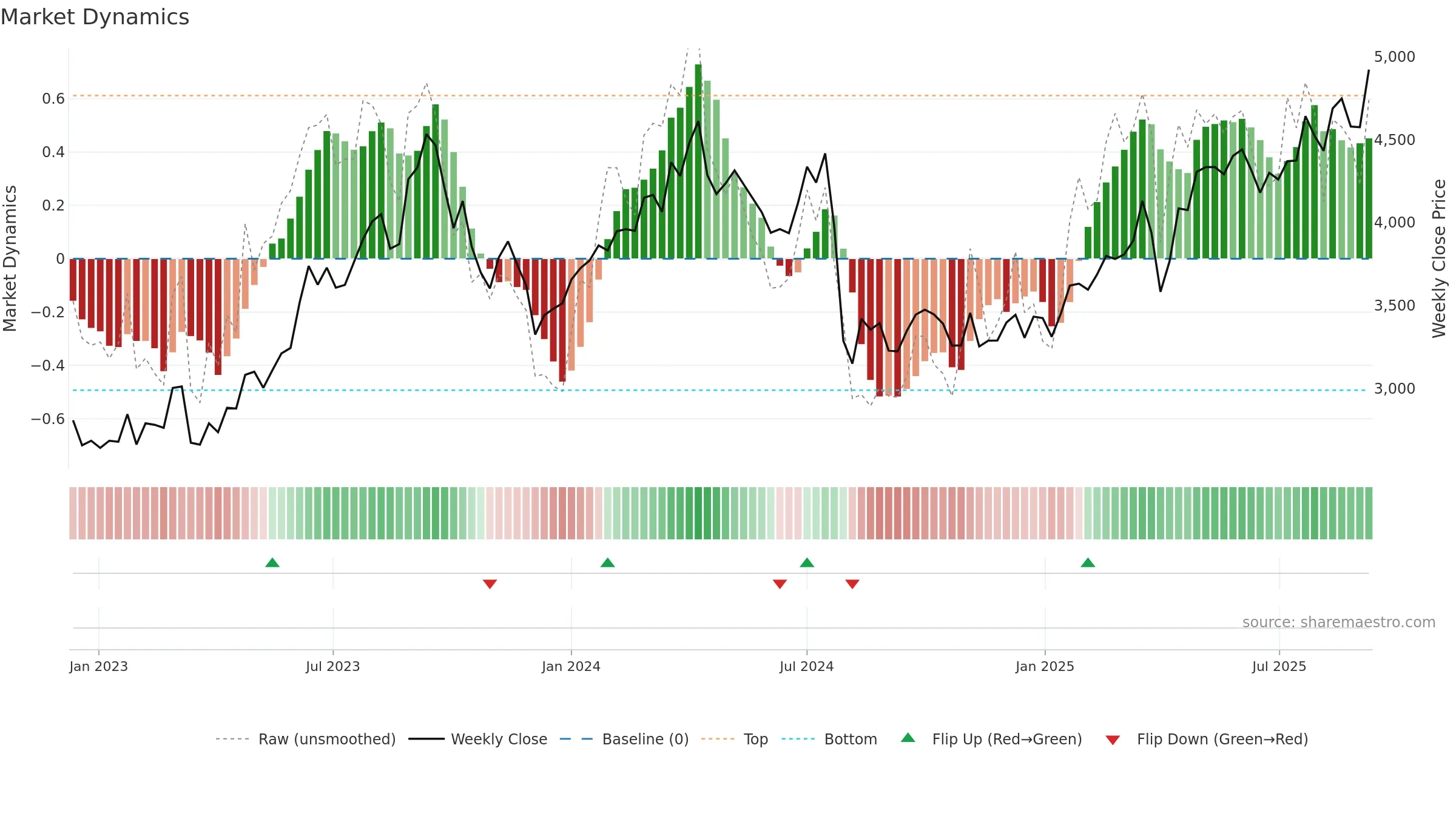This screenshot has width=1456, height=819.
Task: Click the 3,000 price axis label
Action: click(x=1395, y=388)
